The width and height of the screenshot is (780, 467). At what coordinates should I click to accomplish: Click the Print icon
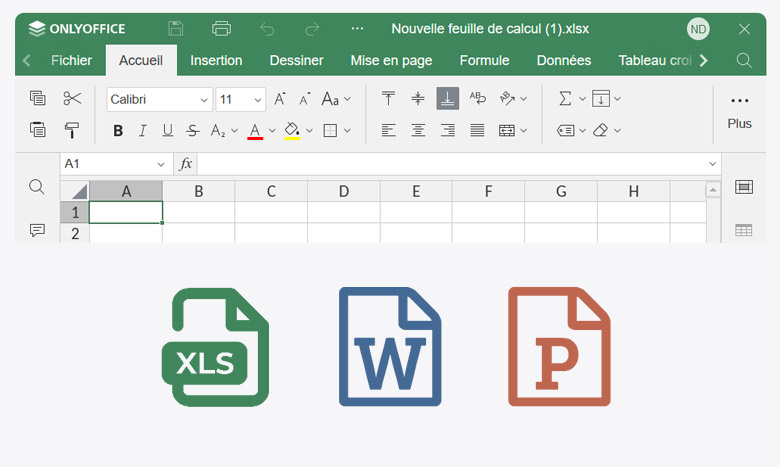click(221, 29)
